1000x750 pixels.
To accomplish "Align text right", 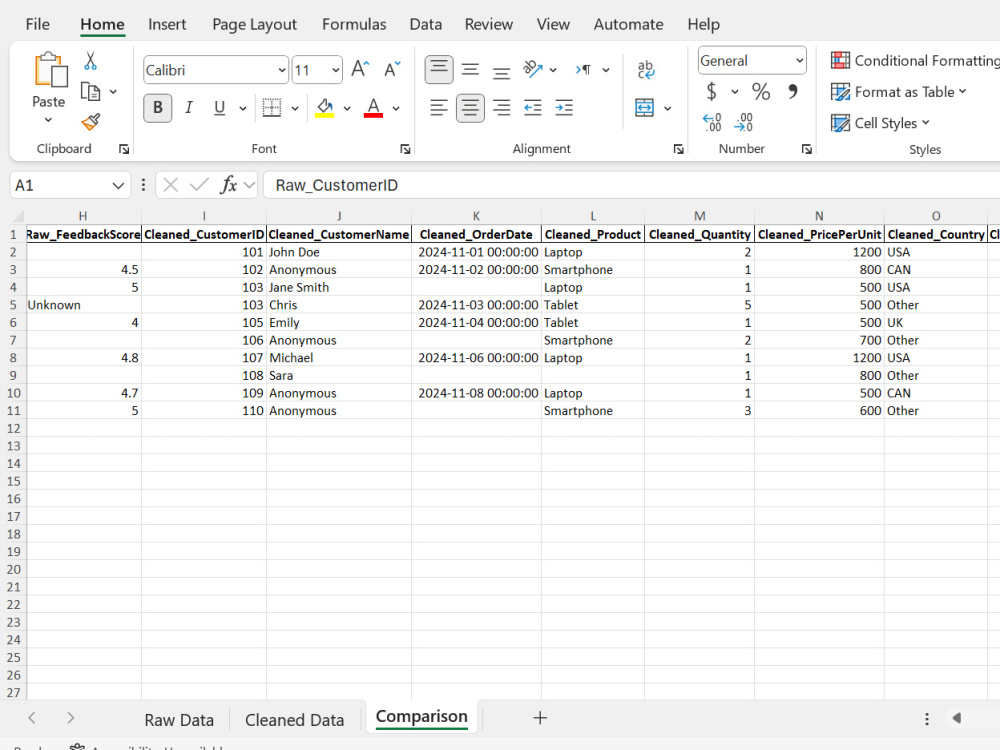I will pos(501,108).
